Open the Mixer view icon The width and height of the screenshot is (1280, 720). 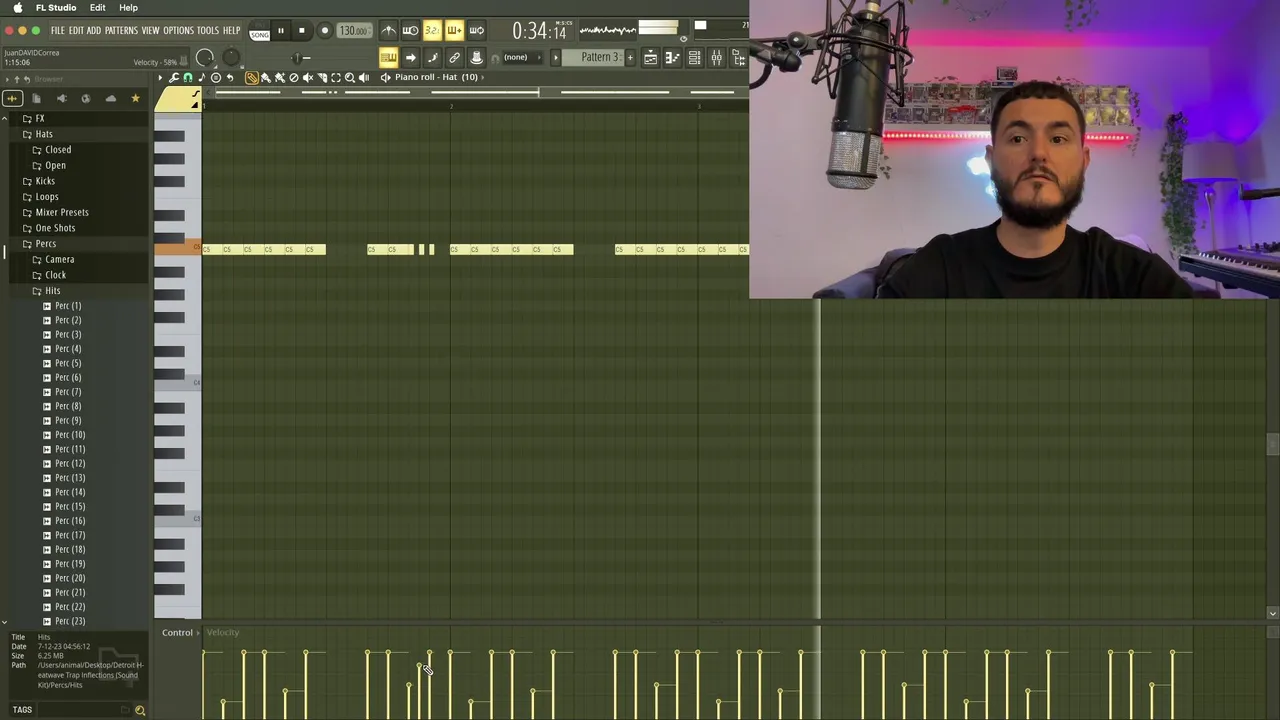(x=716, y=57)
